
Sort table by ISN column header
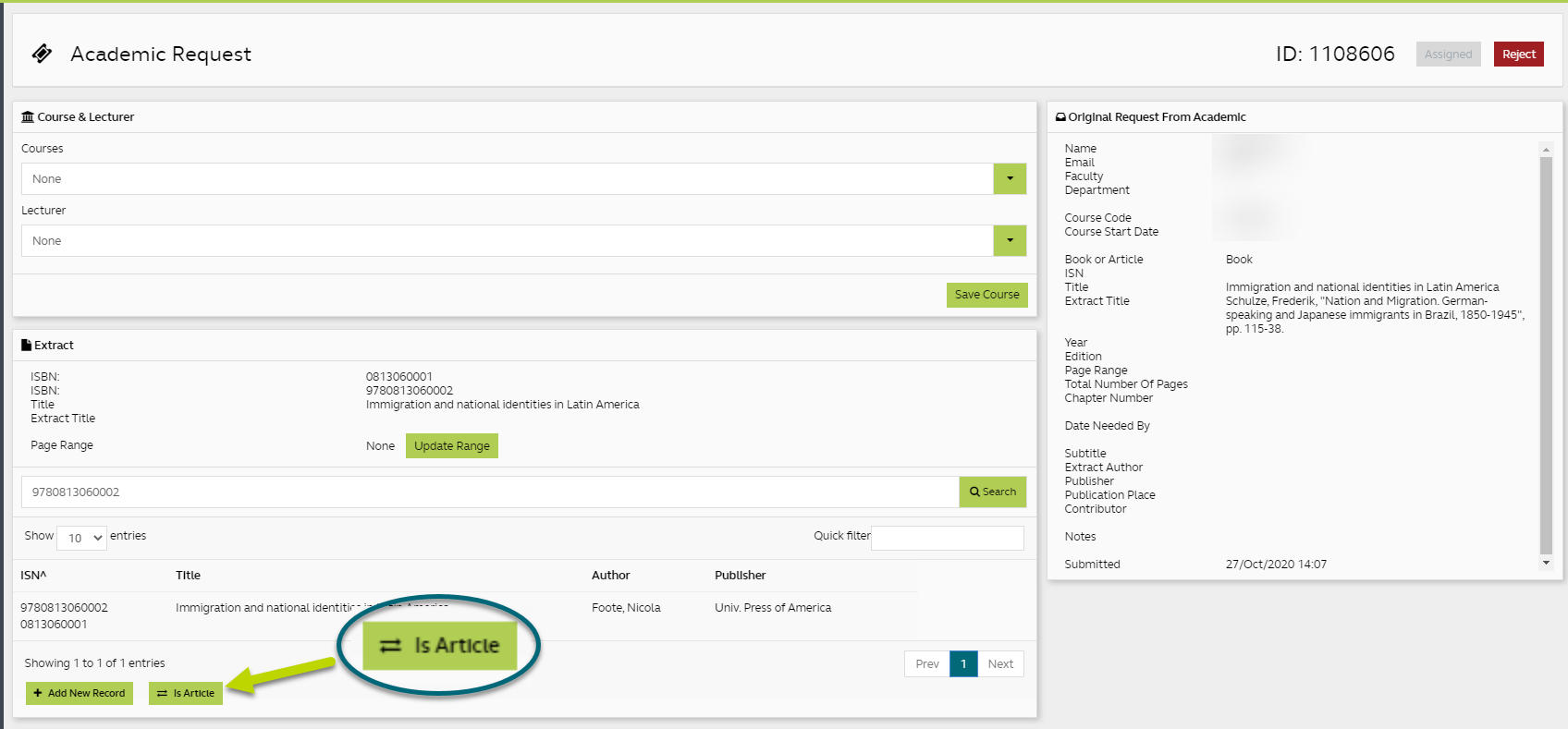coord(33,576)
